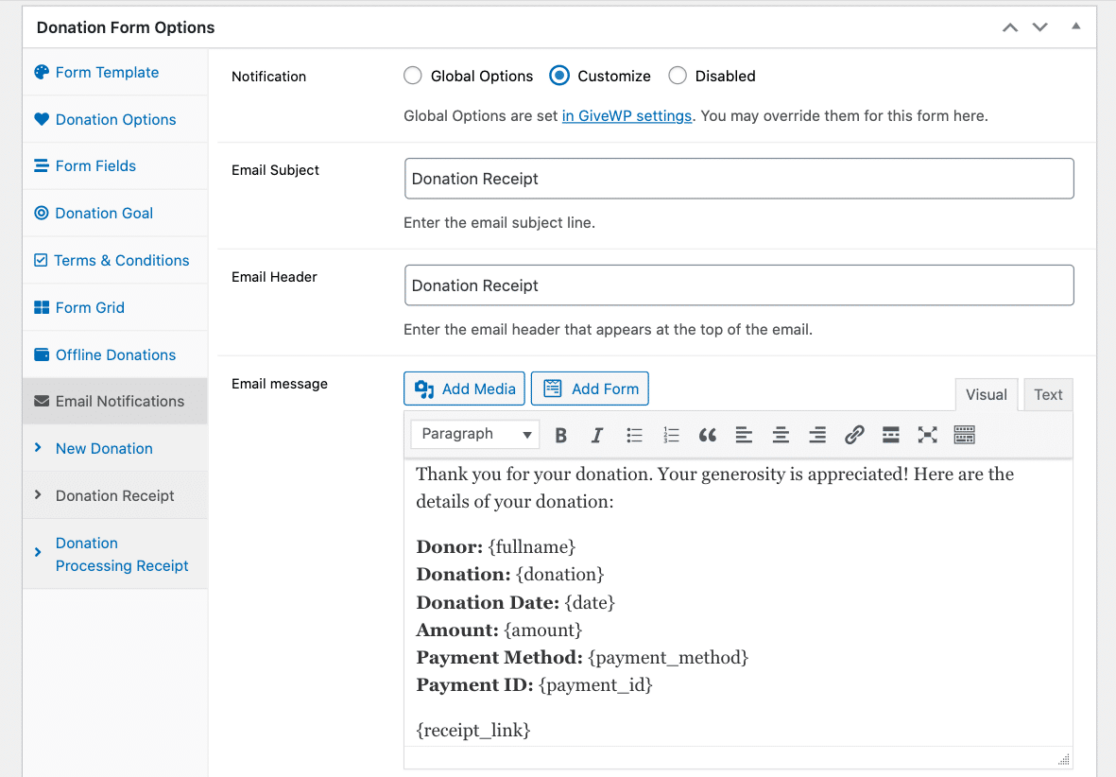
Task: Switch editor to Visual tab
Action: (986, 394)
